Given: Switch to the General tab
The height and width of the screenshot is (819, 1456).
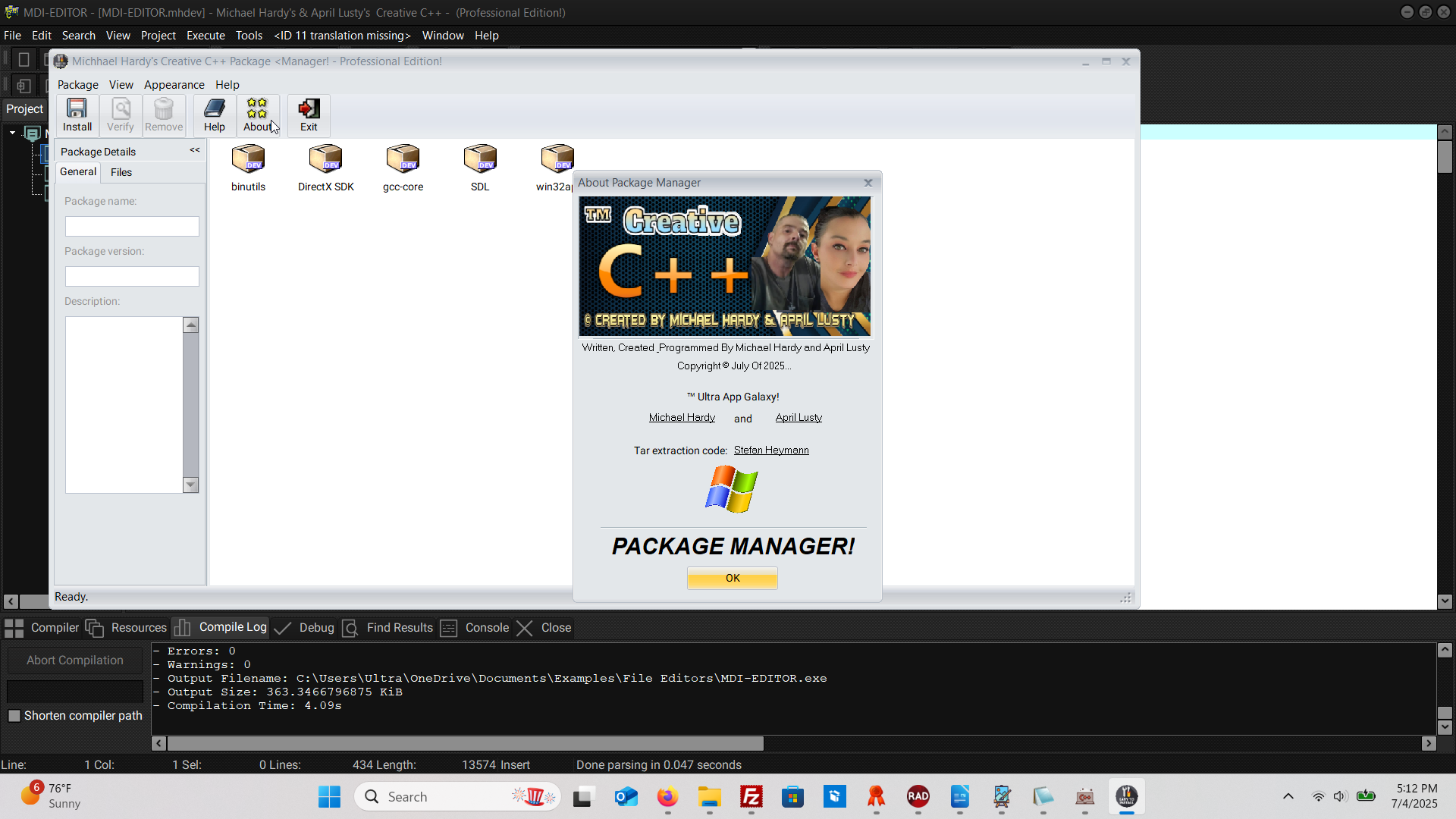Looking at the screenshot, I should (x=78, y=171).
